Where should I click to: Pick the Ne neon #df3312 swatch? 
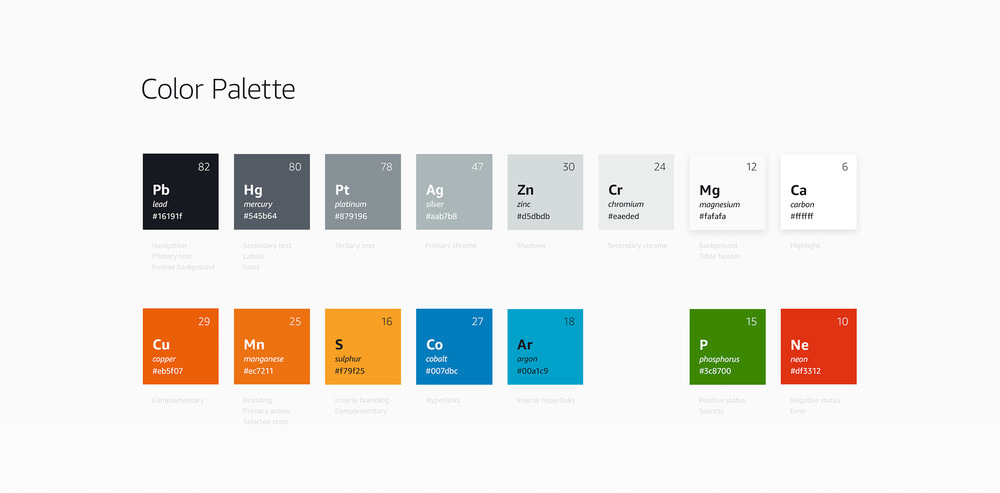(x=819, y=346)
